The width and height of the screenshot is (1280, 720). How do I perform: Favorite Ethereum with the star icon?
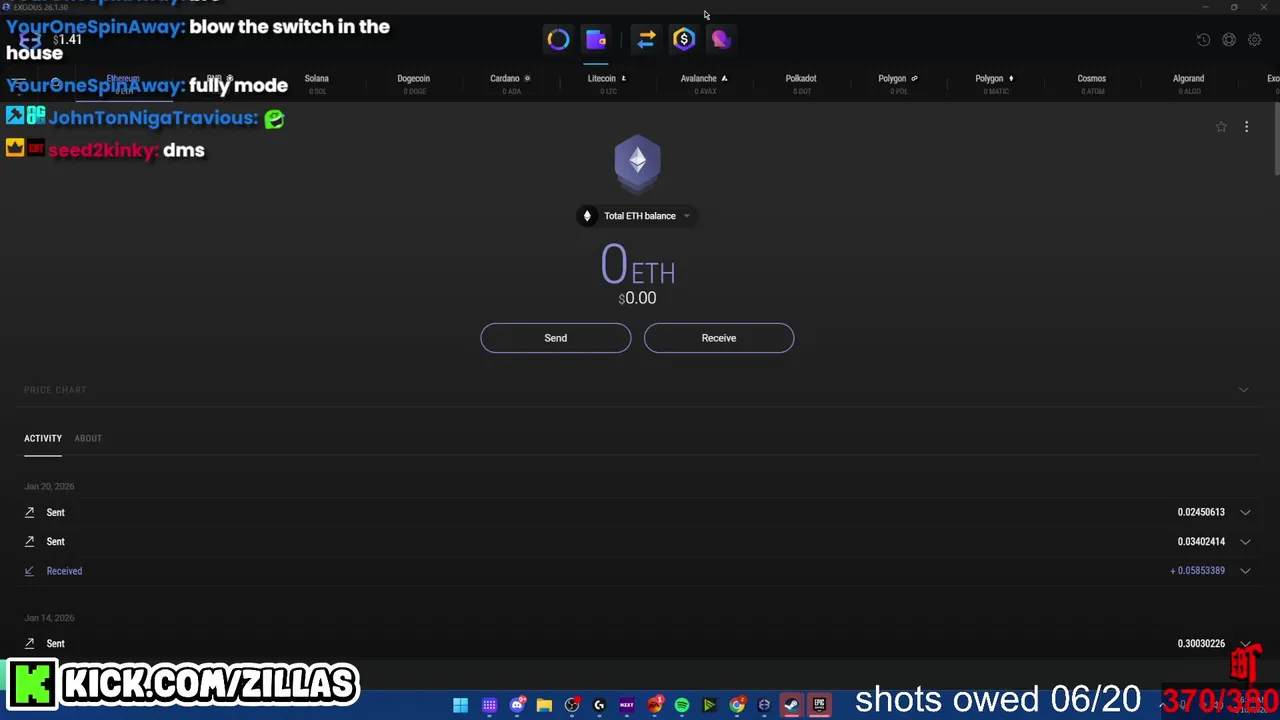(x=1221, y=127)
